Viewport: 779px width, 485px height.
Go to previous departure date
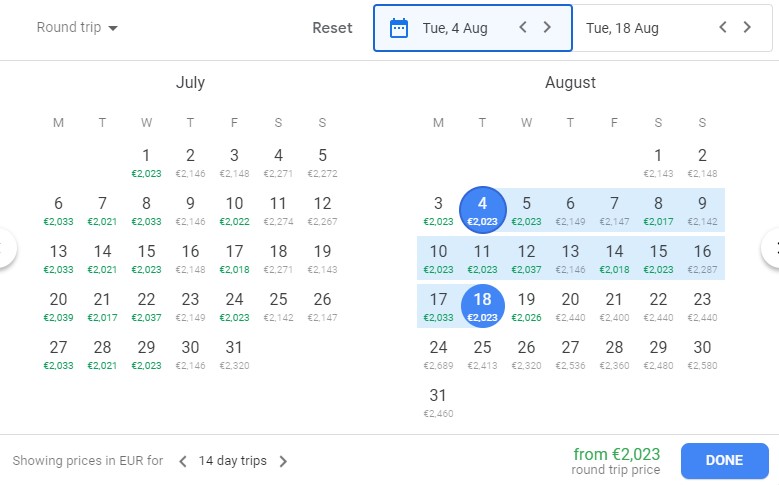point(522,28)
